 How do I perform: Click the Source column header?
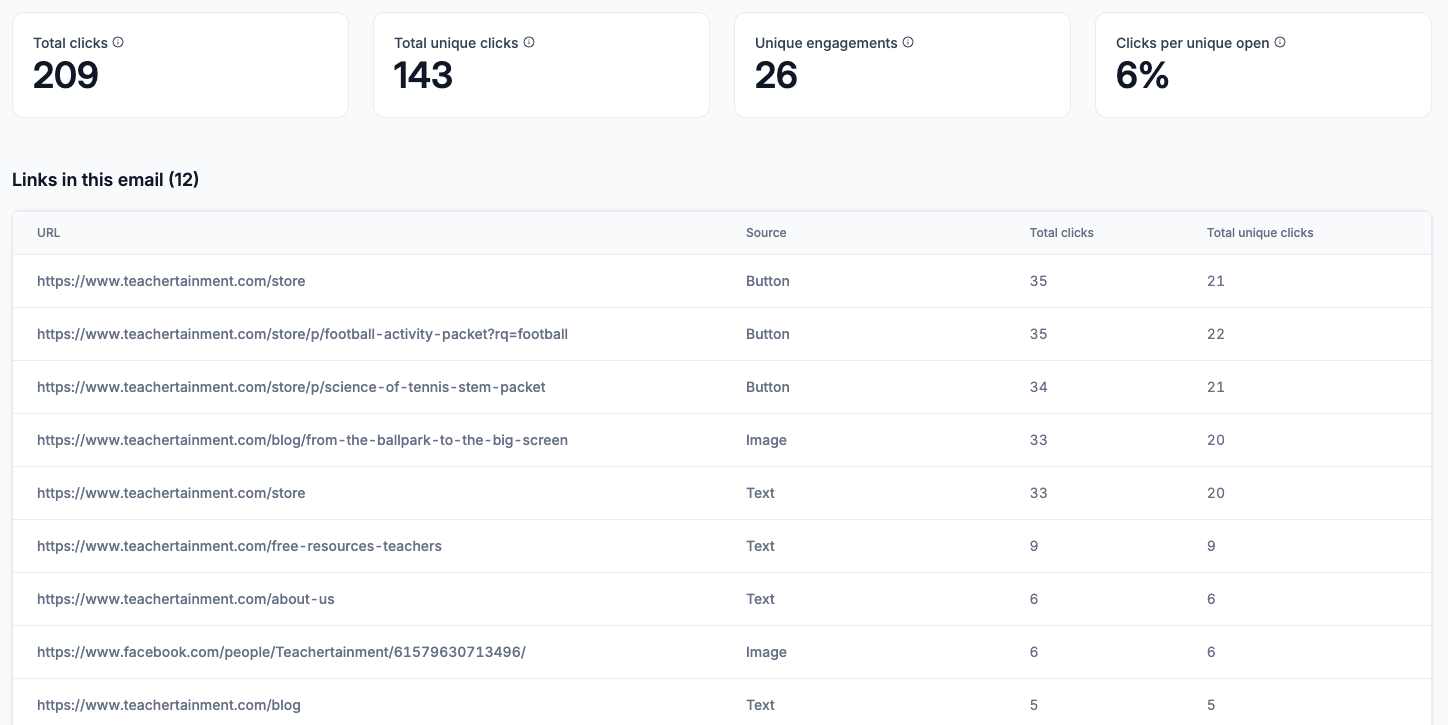point(766,233)
